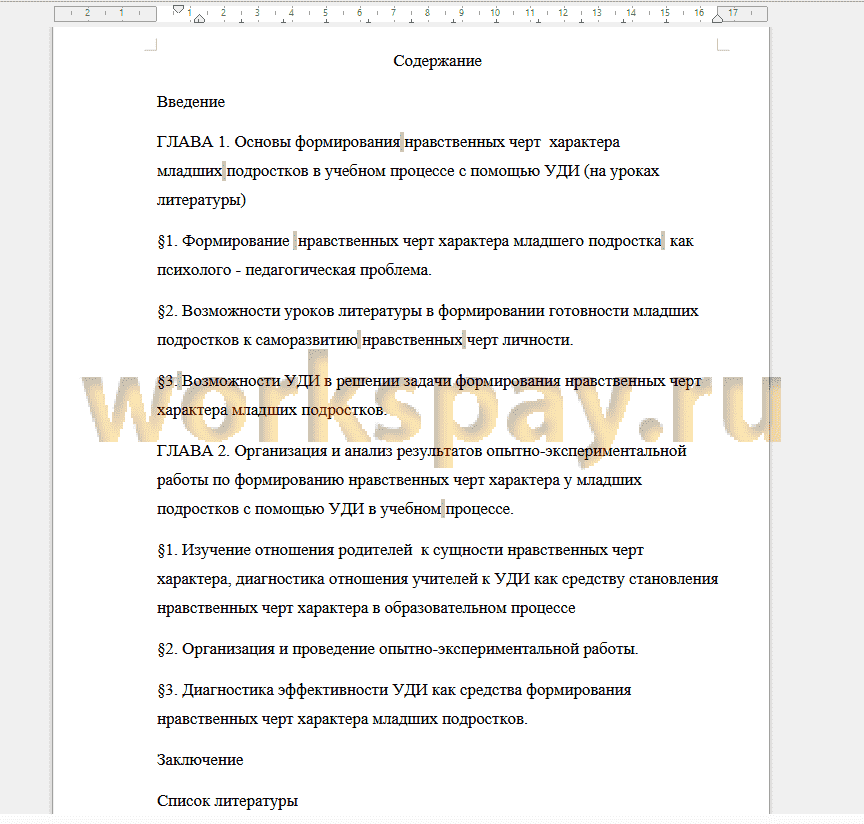This screenshot has width=864, height=824.
Task: Click 'младших подростков в учебном процессе' line
Action: click(408, 171)
